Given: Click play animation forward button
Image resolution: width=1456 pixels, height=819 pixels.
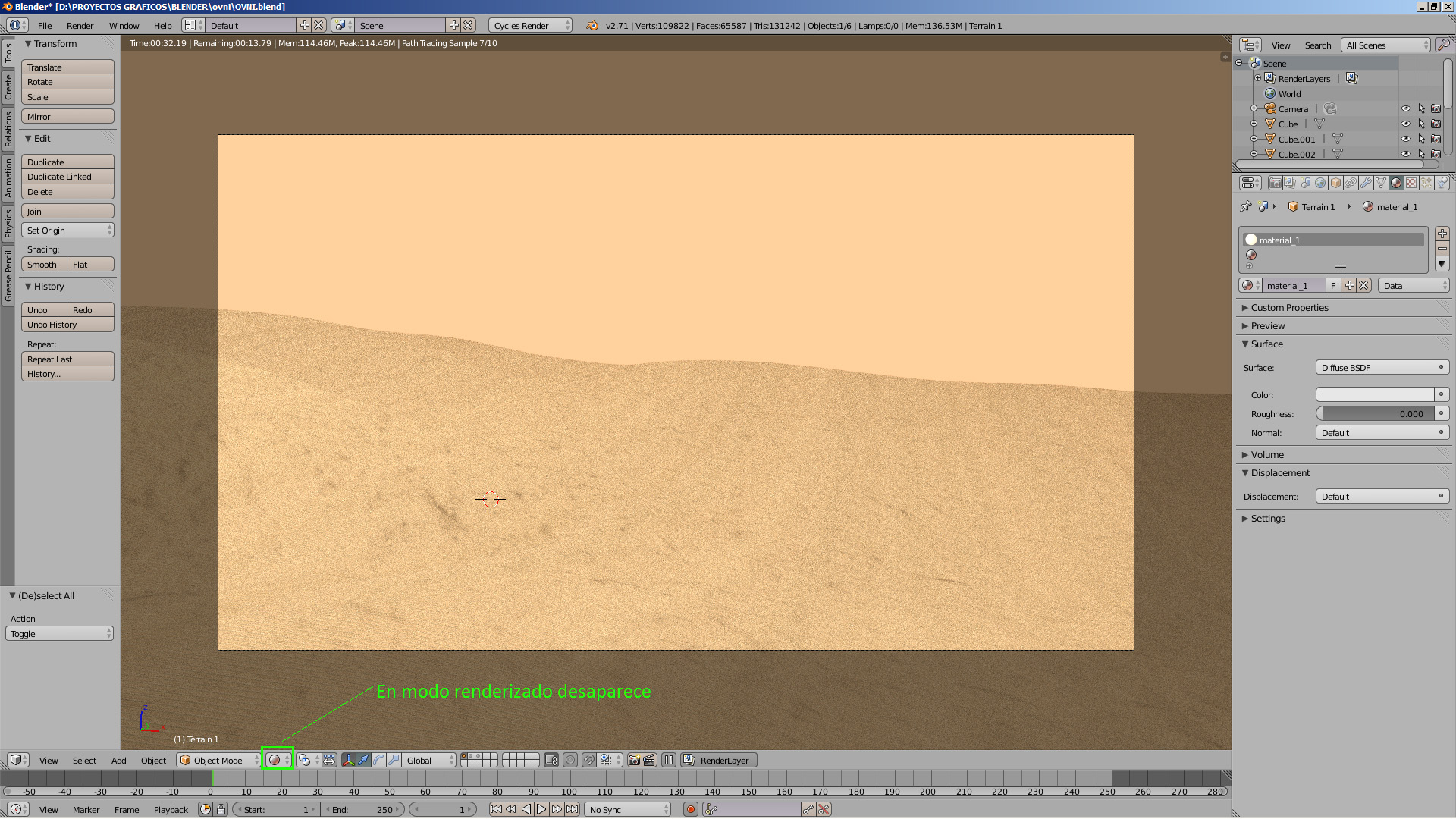Looking at the screenshot, I should [x=541, y=809].
